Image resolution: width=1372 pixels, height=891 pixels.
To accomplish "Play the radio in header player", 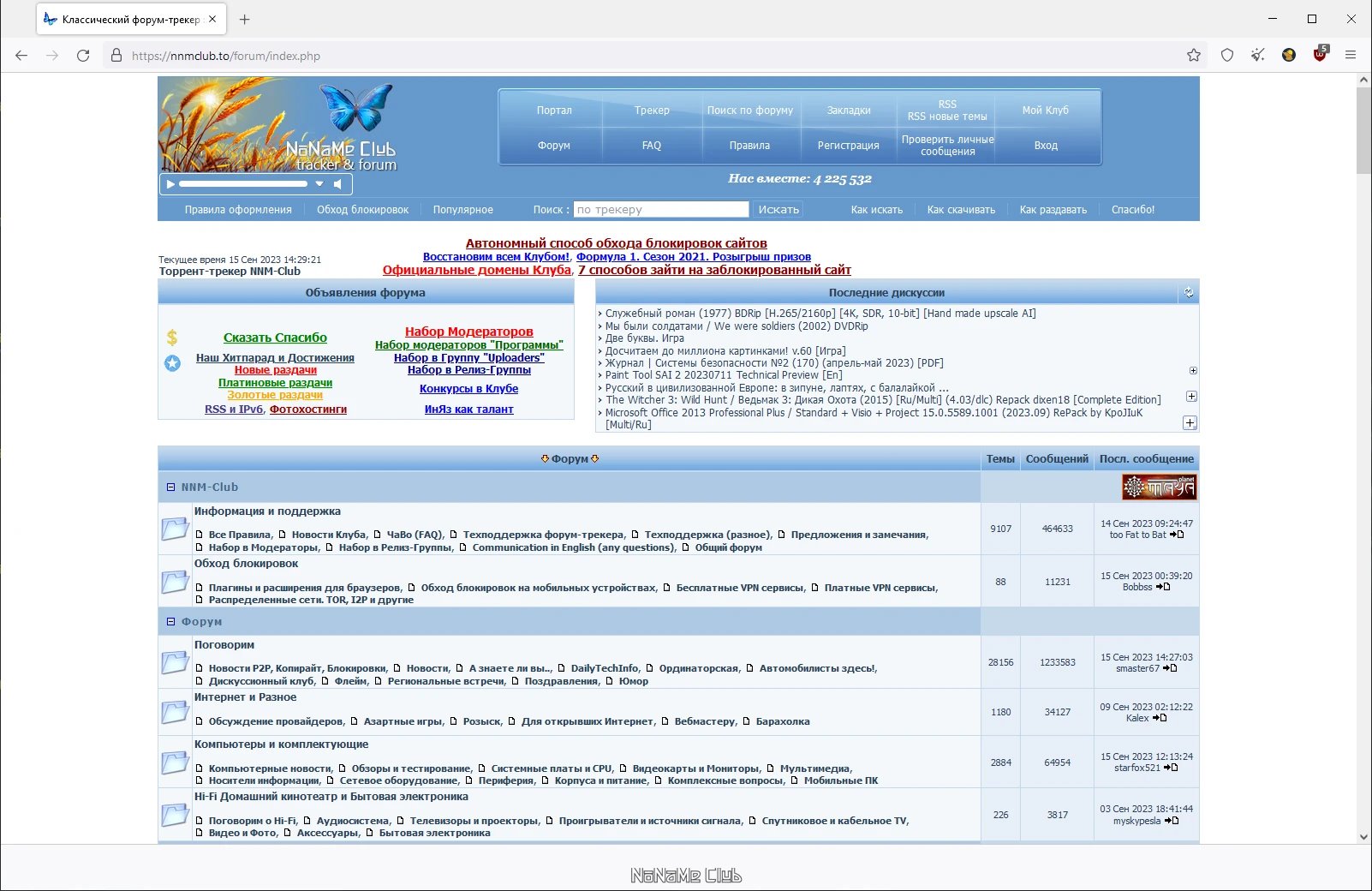I will pos(170,184).
